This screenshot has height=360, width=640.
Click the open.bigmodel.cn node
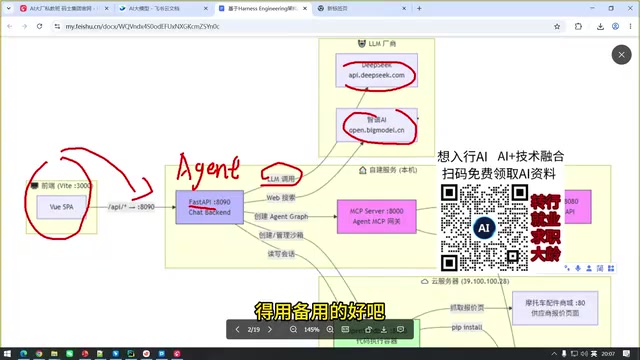[377, 125]
